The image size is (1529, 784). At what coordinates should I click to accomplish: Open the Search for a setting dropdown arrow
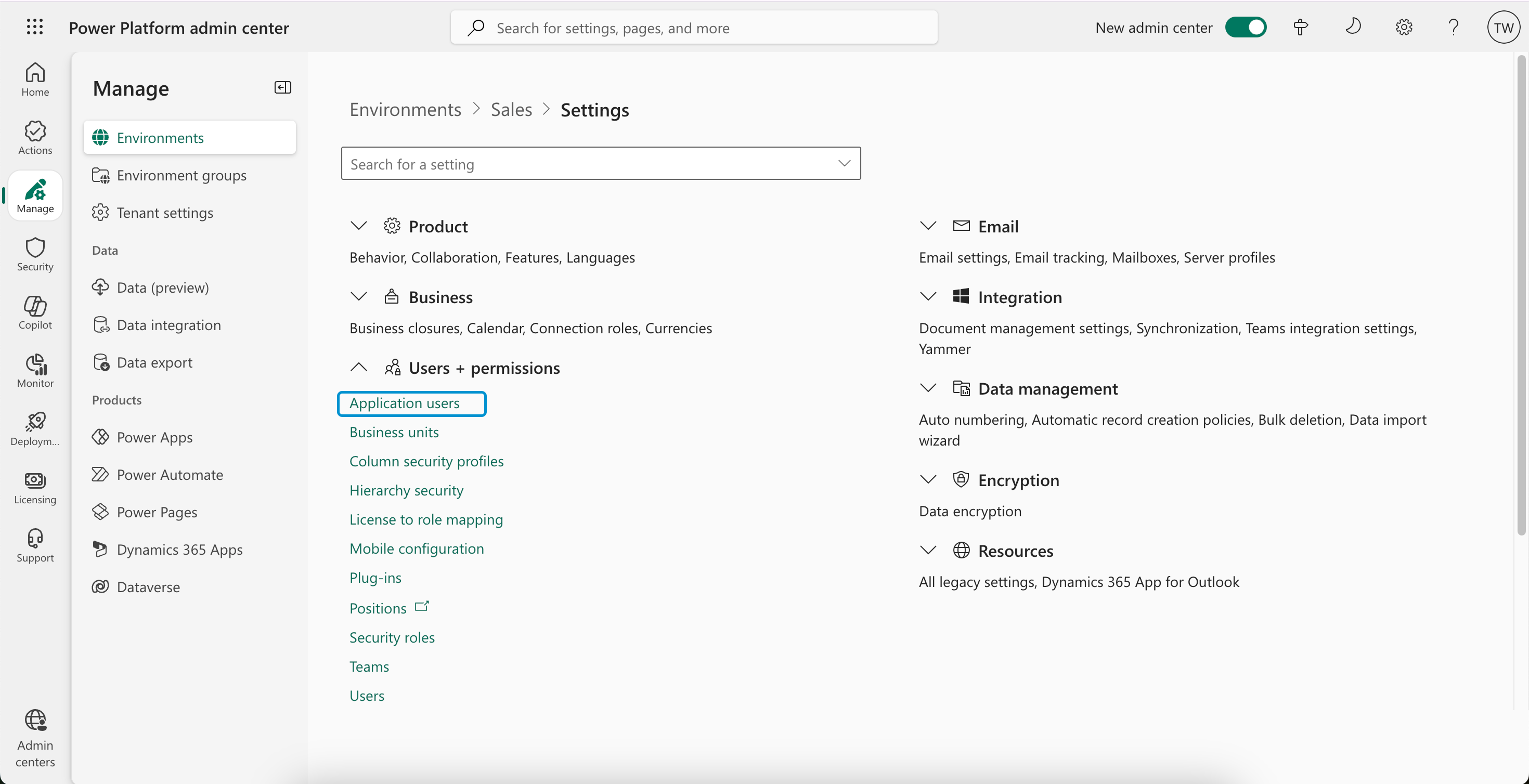(844, 163)
